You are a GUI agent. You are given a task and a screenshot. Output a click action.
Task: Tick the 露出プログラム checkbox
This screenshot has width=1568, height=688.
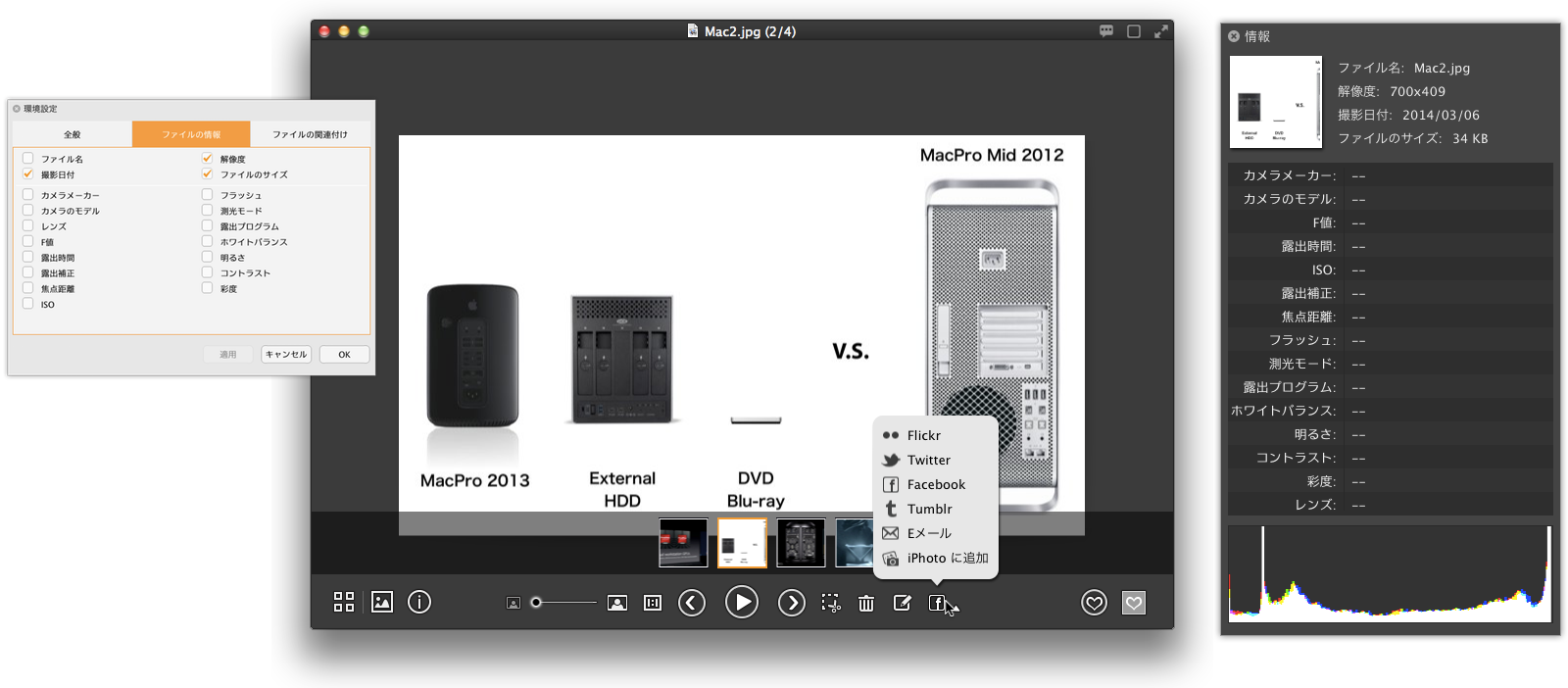(208, 225)
